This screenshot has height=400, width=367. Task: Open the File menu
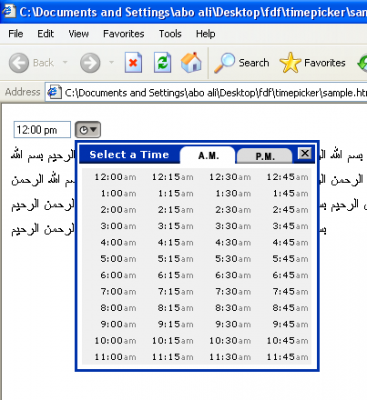pos(16,34)
